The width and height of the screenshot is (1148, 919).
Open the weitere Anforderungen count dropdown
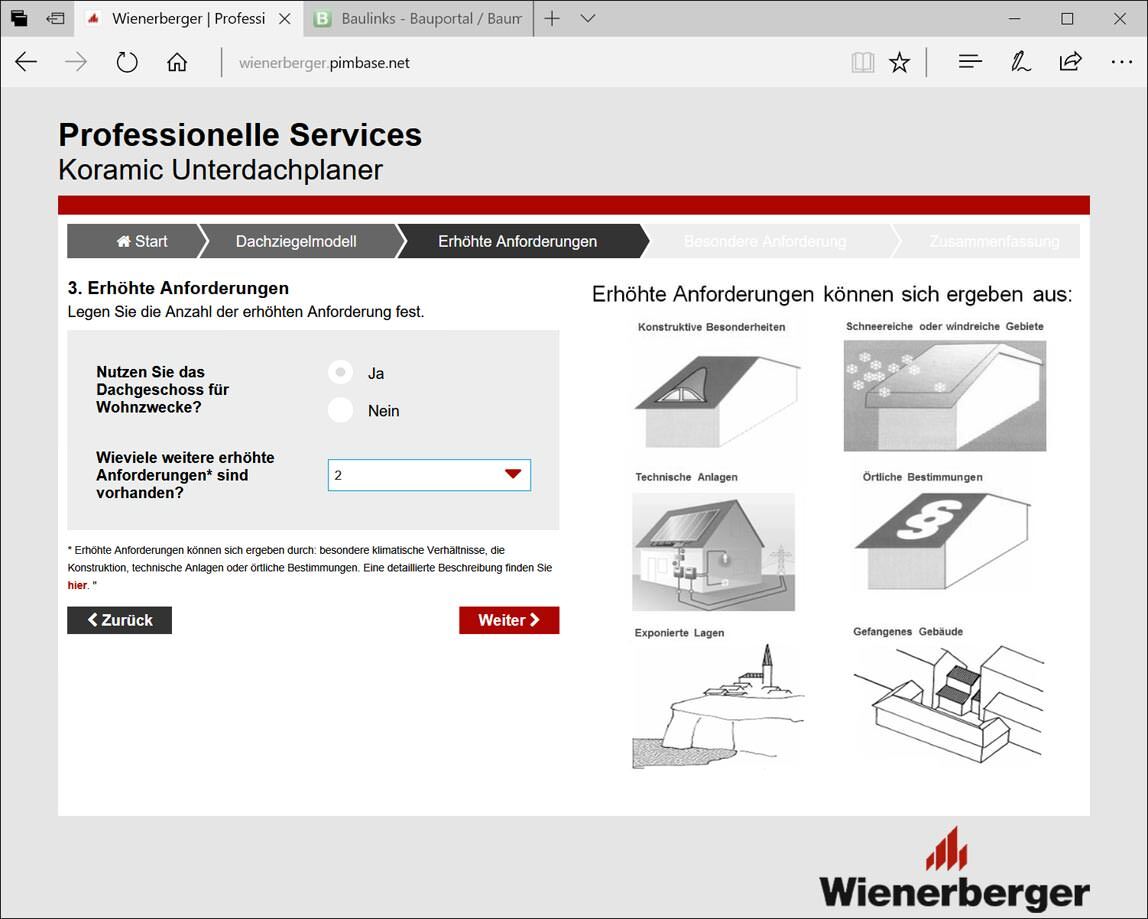pos(429,475)
